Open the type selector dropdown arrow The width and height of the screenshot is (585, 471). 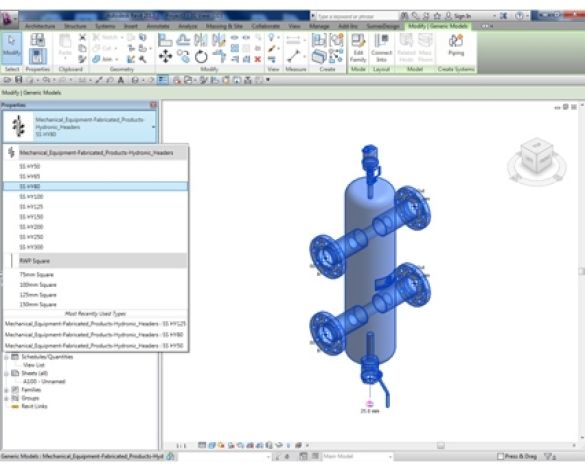point(153,127)
